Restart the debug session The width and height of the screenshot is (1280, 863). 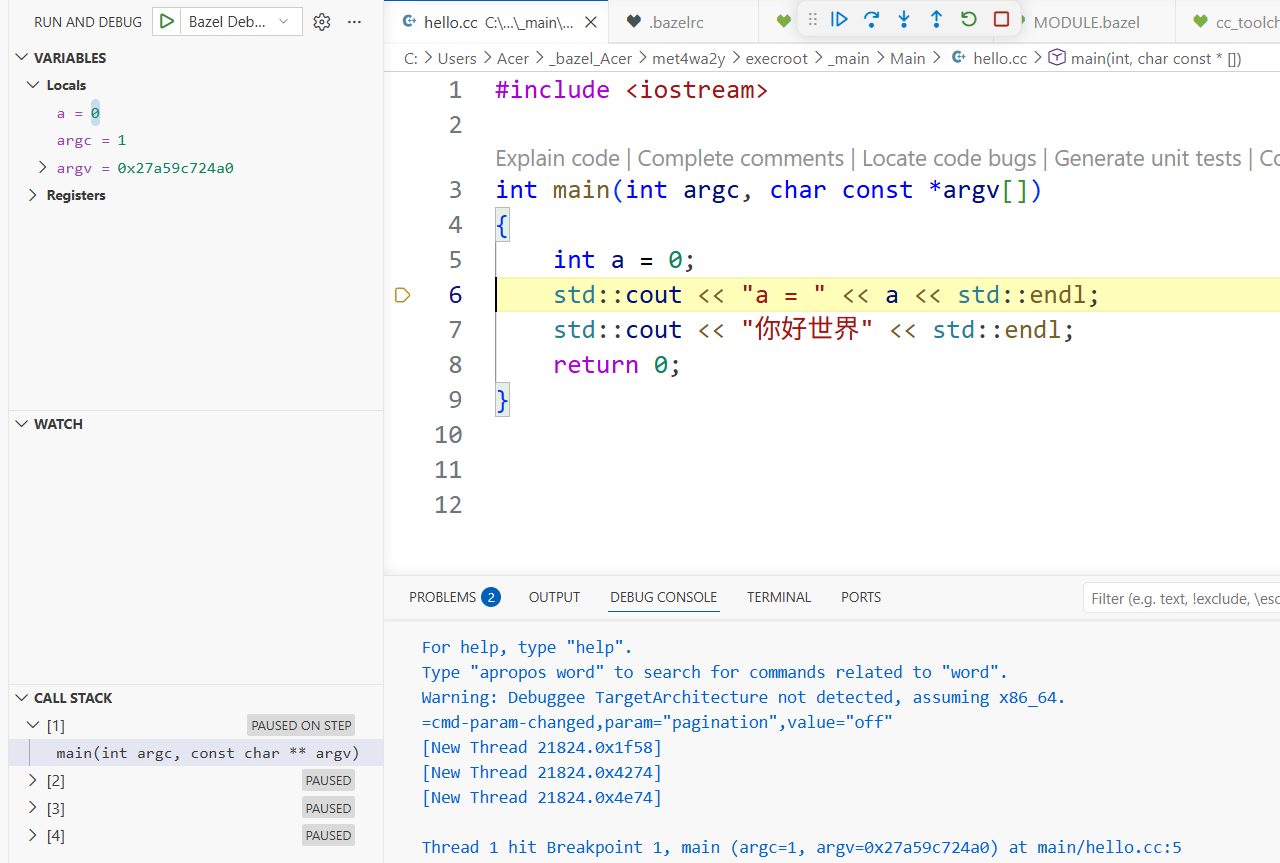968,19
